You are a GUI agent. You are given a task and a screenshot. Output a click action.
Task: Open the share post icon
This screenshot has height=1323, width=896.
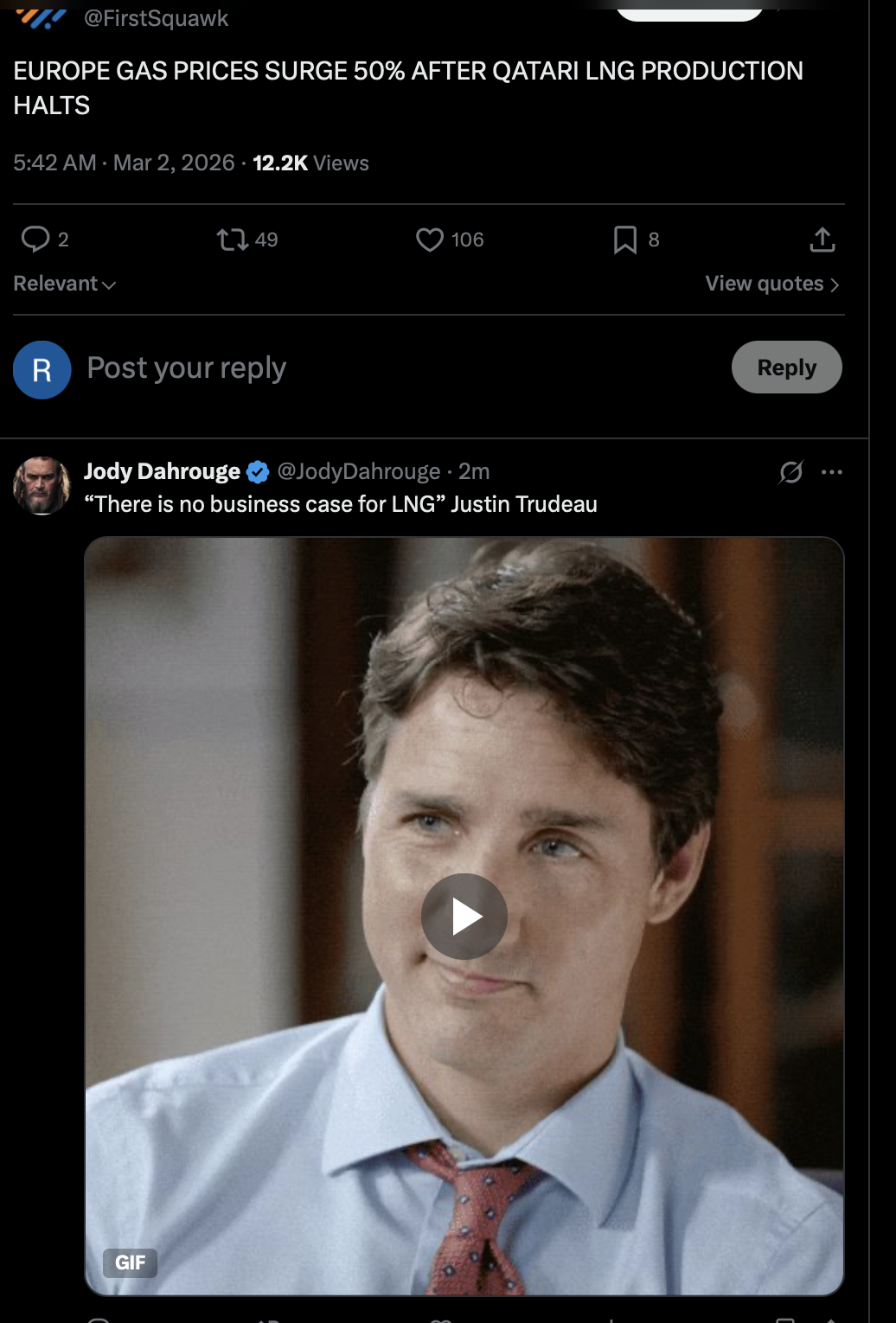[x=822, y=240]
